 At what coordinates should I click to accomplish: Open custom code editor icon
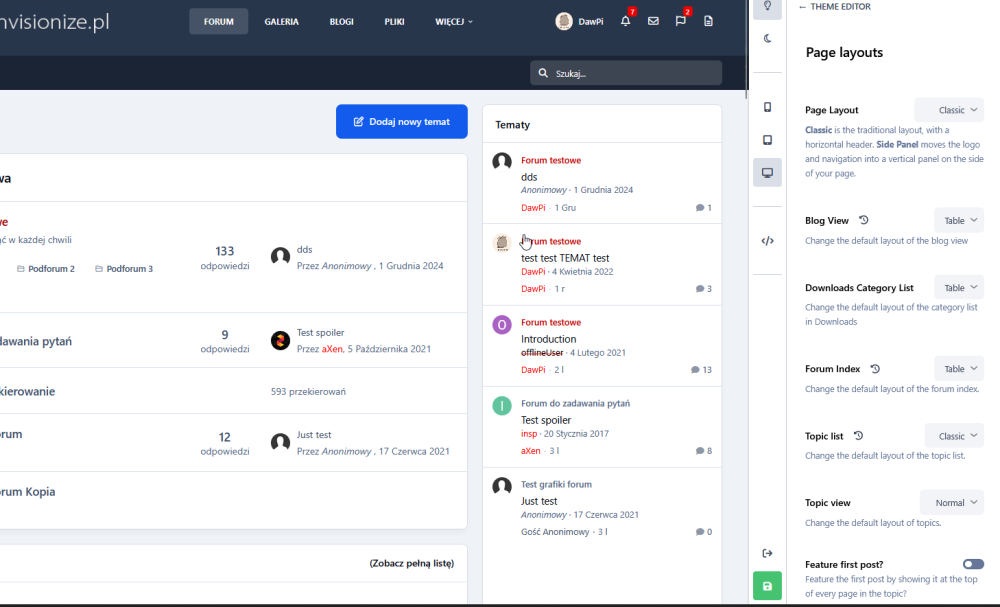(x=767, y=240)
